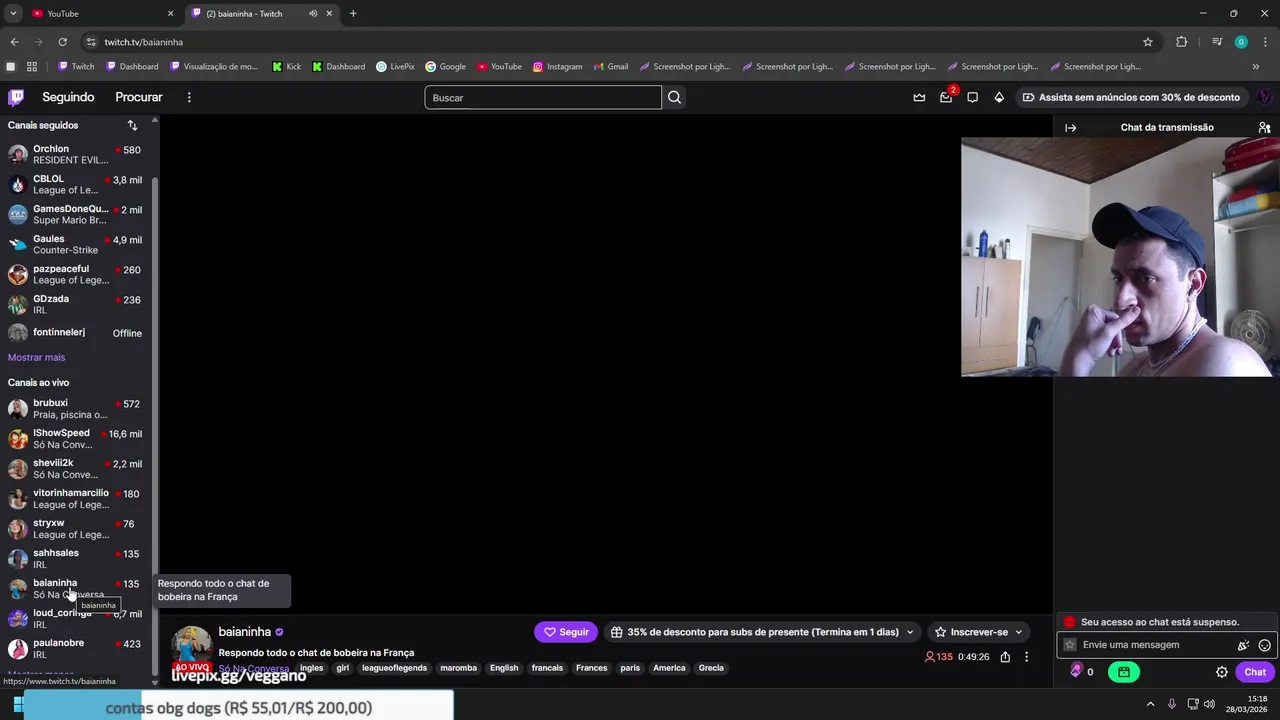This screenshot has height=720, width=1280.
Task: Open emote picker smiley icon
Action: [1264, 645]
